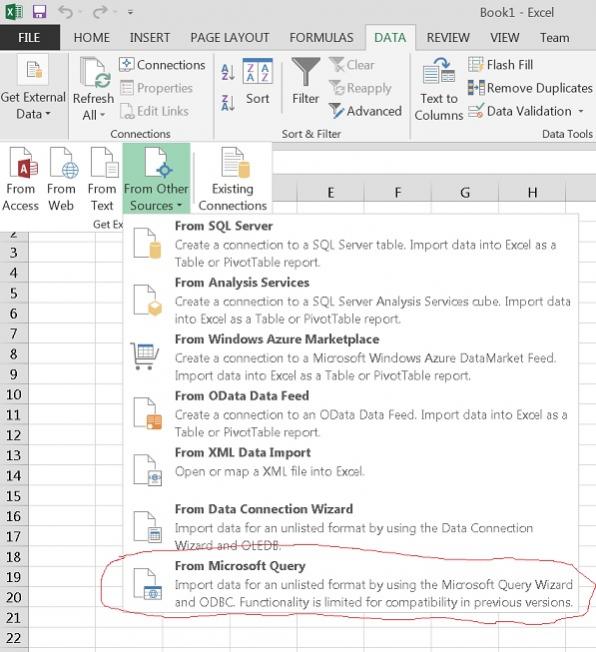
Task: Choose From OData Data Feed
Action: 351,413
